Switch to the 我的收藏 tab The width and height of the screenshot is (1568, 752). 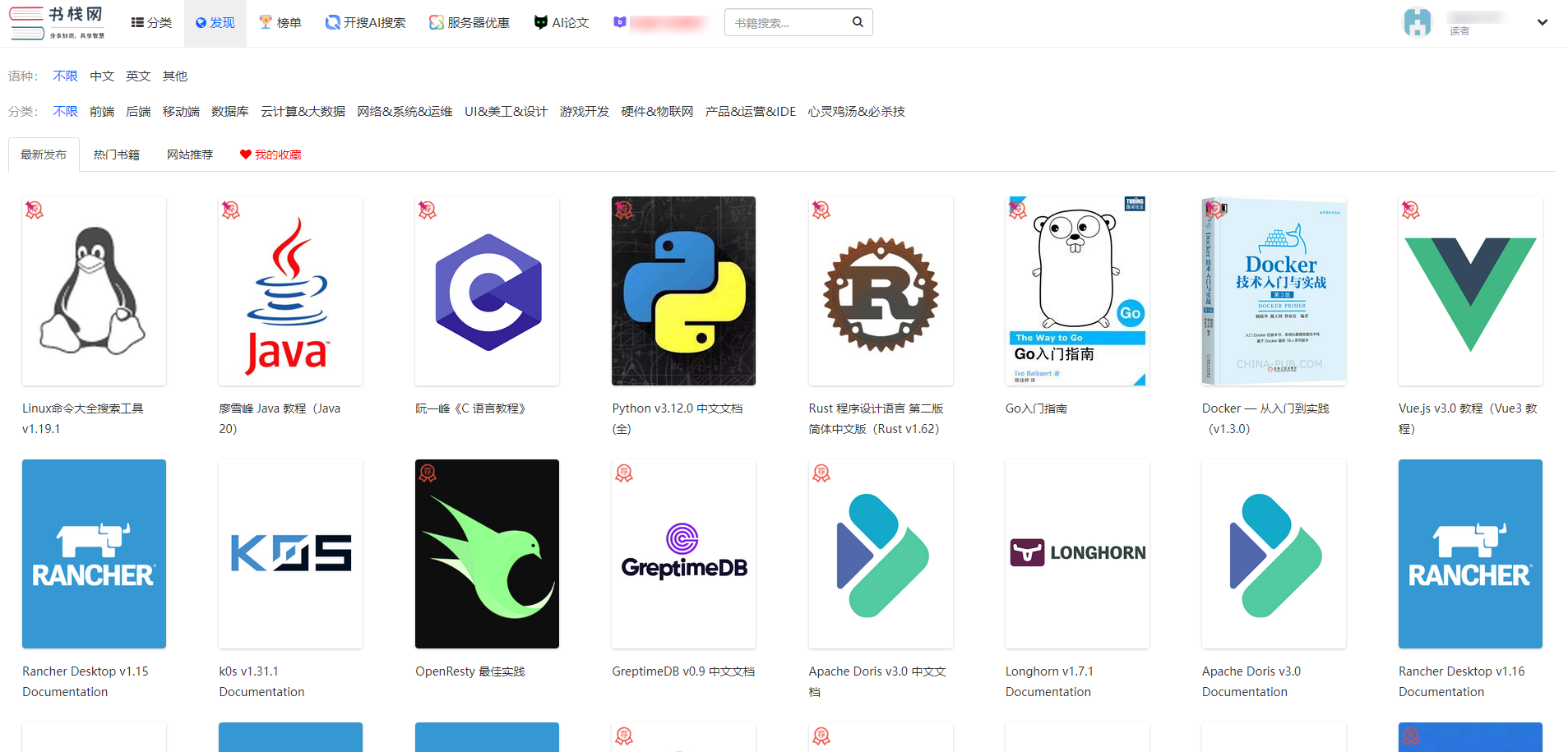(x=271, y=155)
